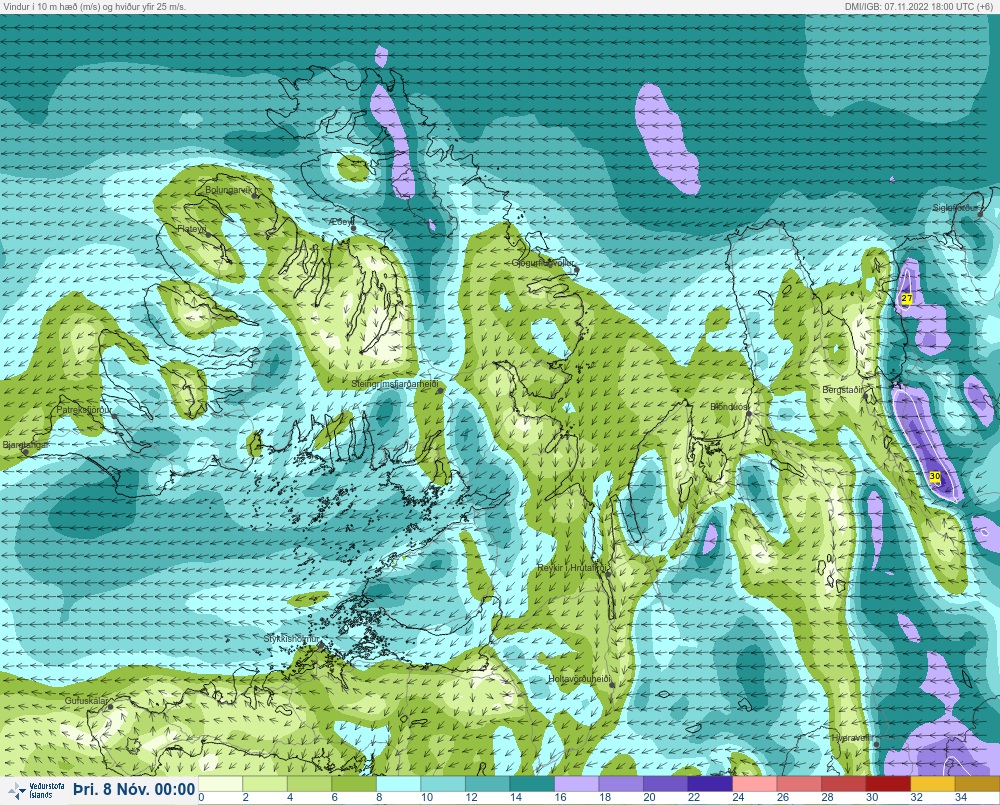1000x805 pixels.
Task: Click the forecast time 'Þri. 8 Nóv. 00:00'
Action: coord(134,790)
